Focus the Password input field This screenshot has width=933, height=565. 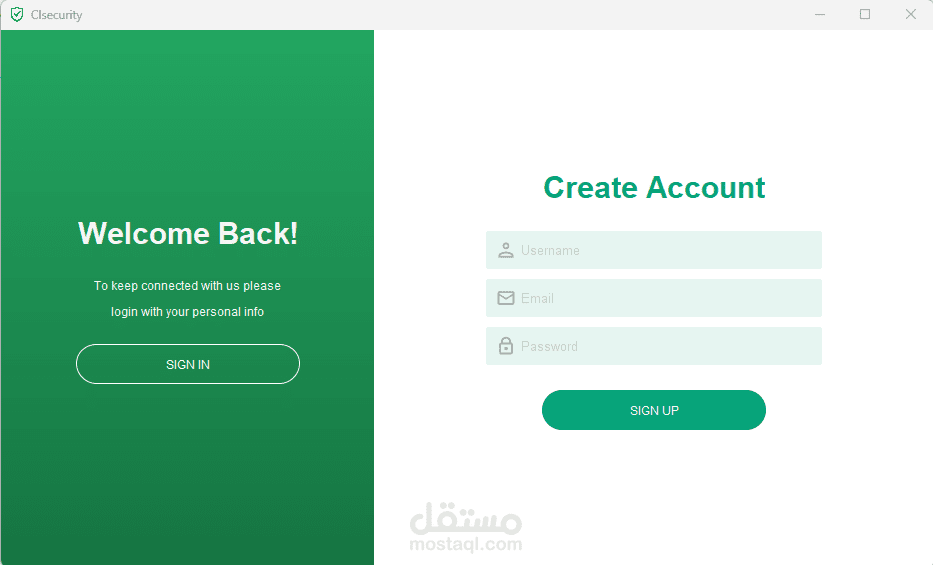653,346
